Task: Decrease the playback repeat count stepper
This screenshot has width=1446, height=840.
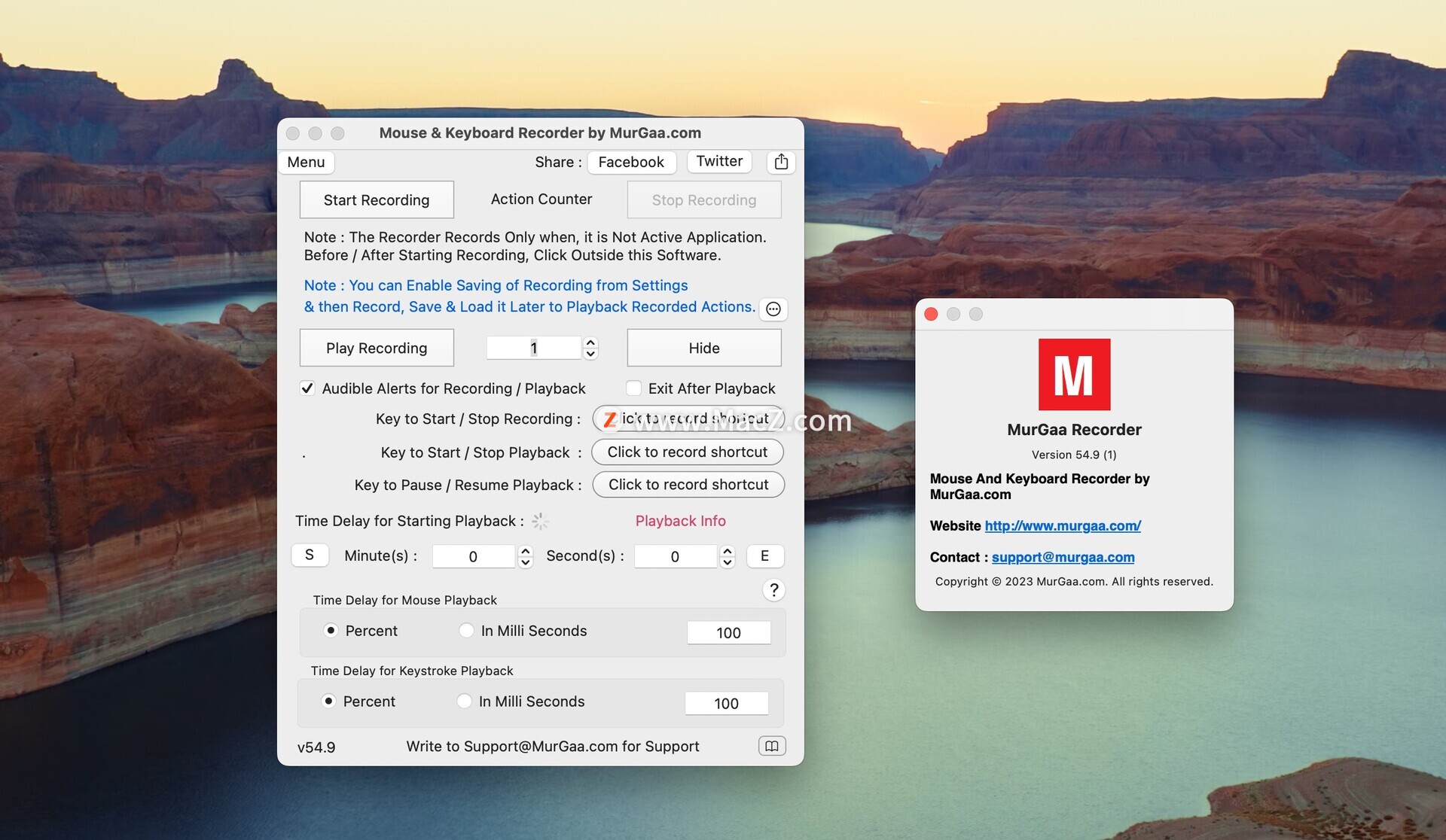Action: [x=590, y=354]
